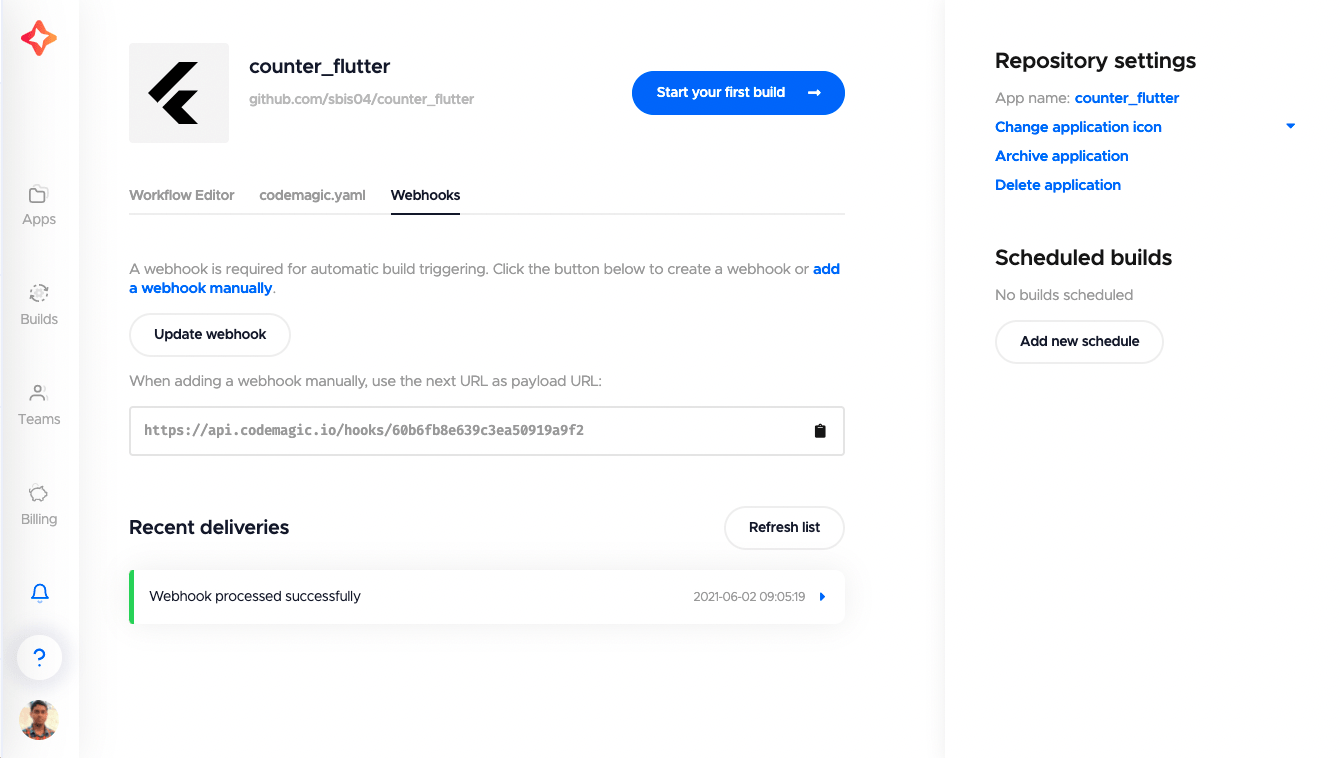Click the Flutter app icon thumbnail
Screen dimensions: 1340x758
coord(179,93)
